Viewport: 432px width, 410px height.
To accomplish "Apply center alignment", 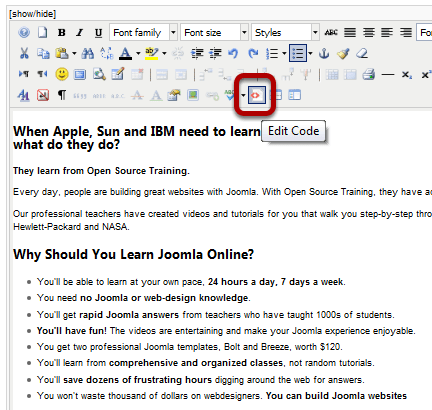I will (x=369, y=33).
